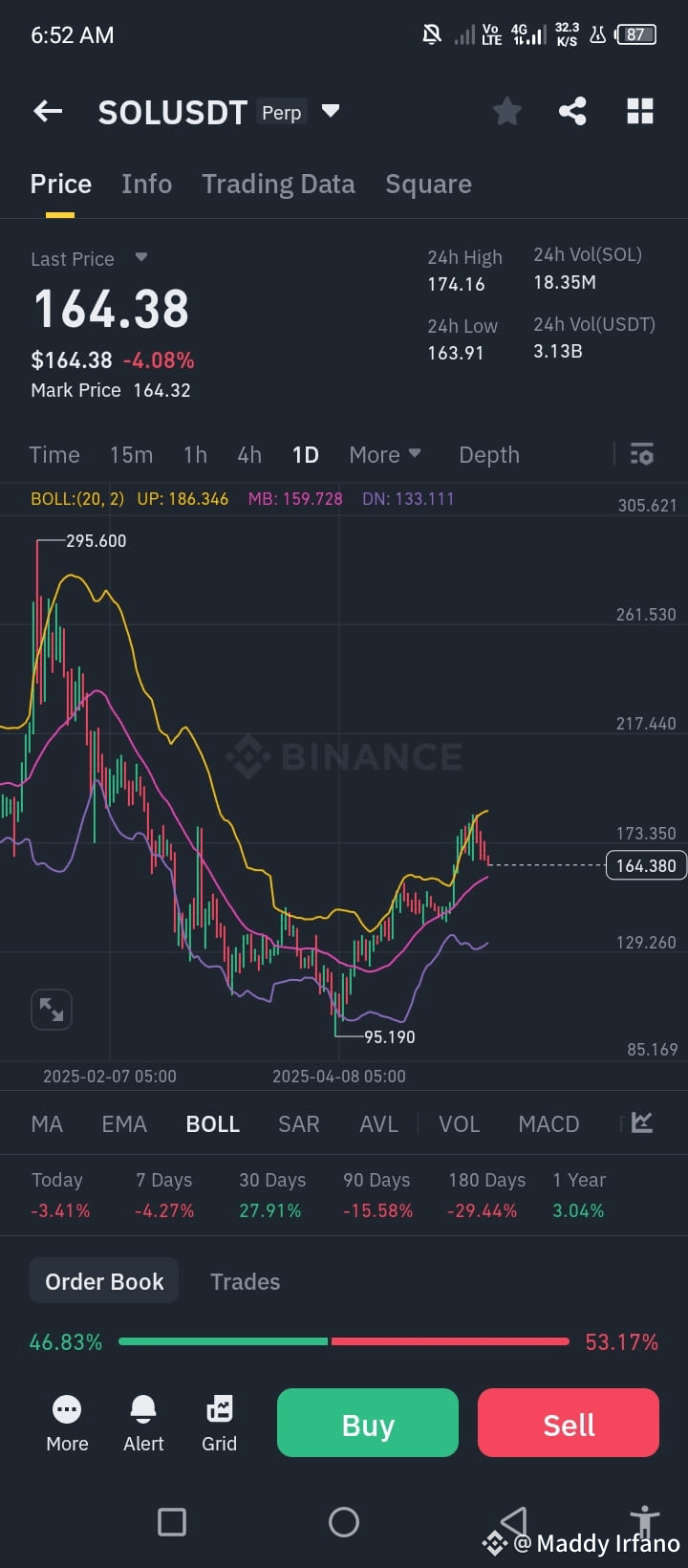Switch to the Info tab
This screenshot has width=688, height=1568.
pyautogui.click(x=146, y=184)
